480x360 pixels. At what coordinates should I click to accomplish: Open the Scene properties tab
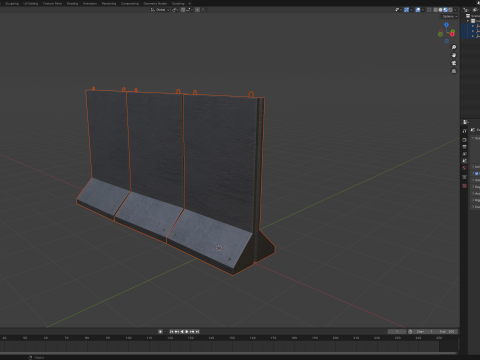click(x=465, y=161)
